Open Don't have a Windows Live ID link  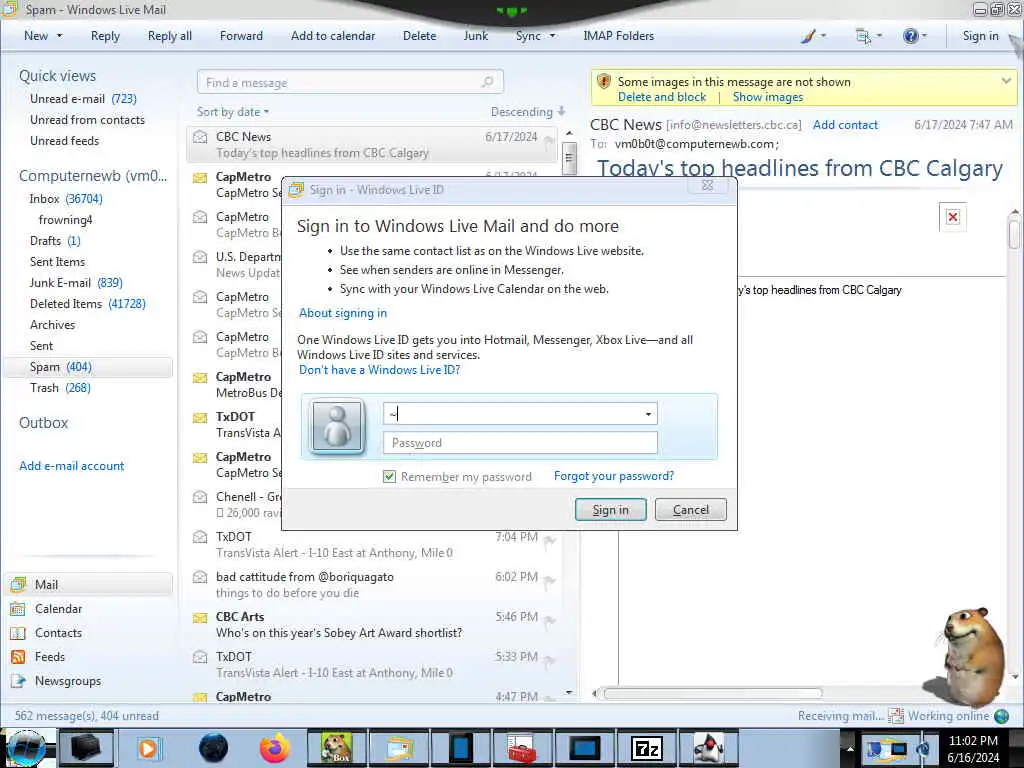click(379, 370)
